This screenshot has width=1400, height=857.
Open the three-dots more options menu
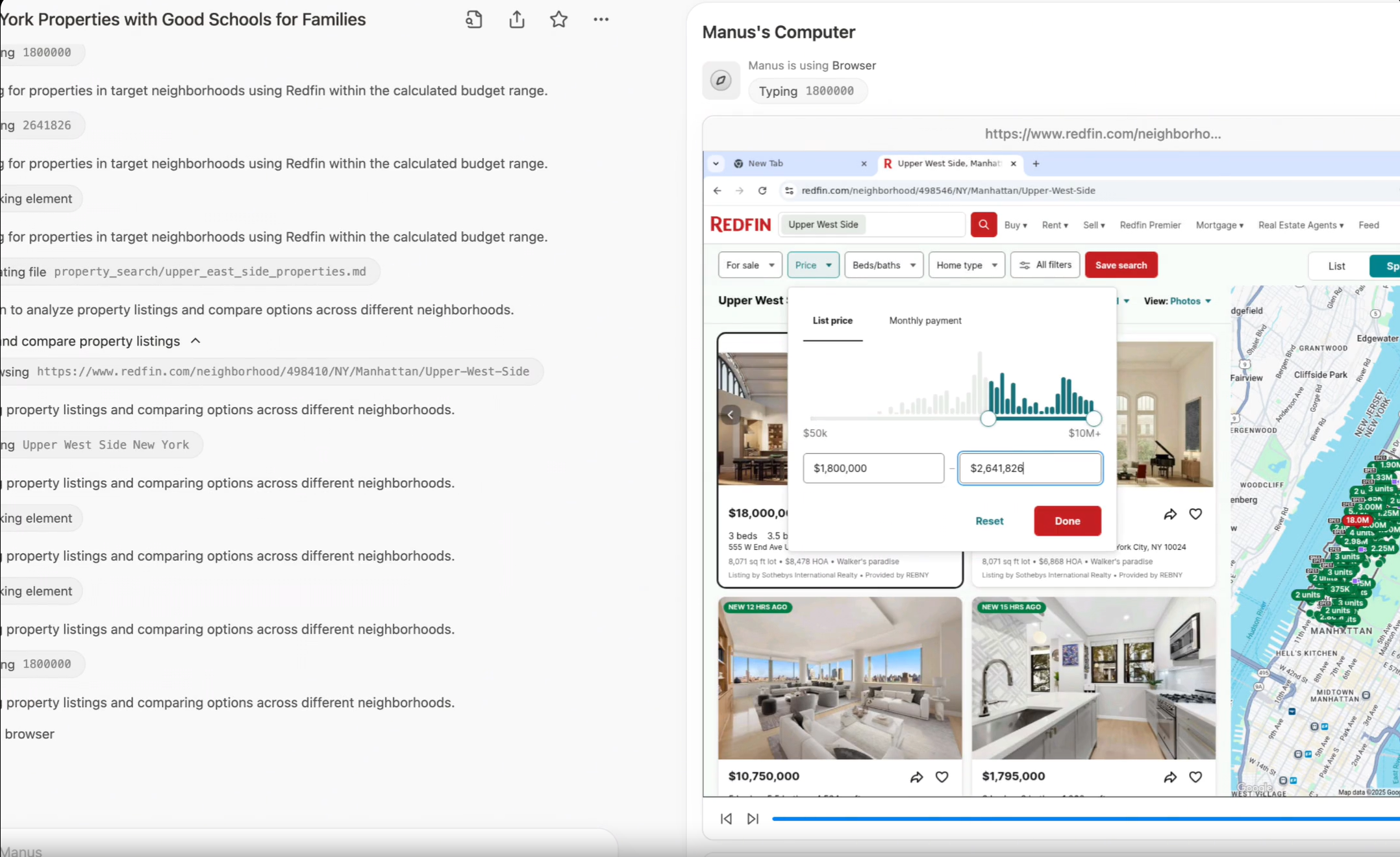601,19
